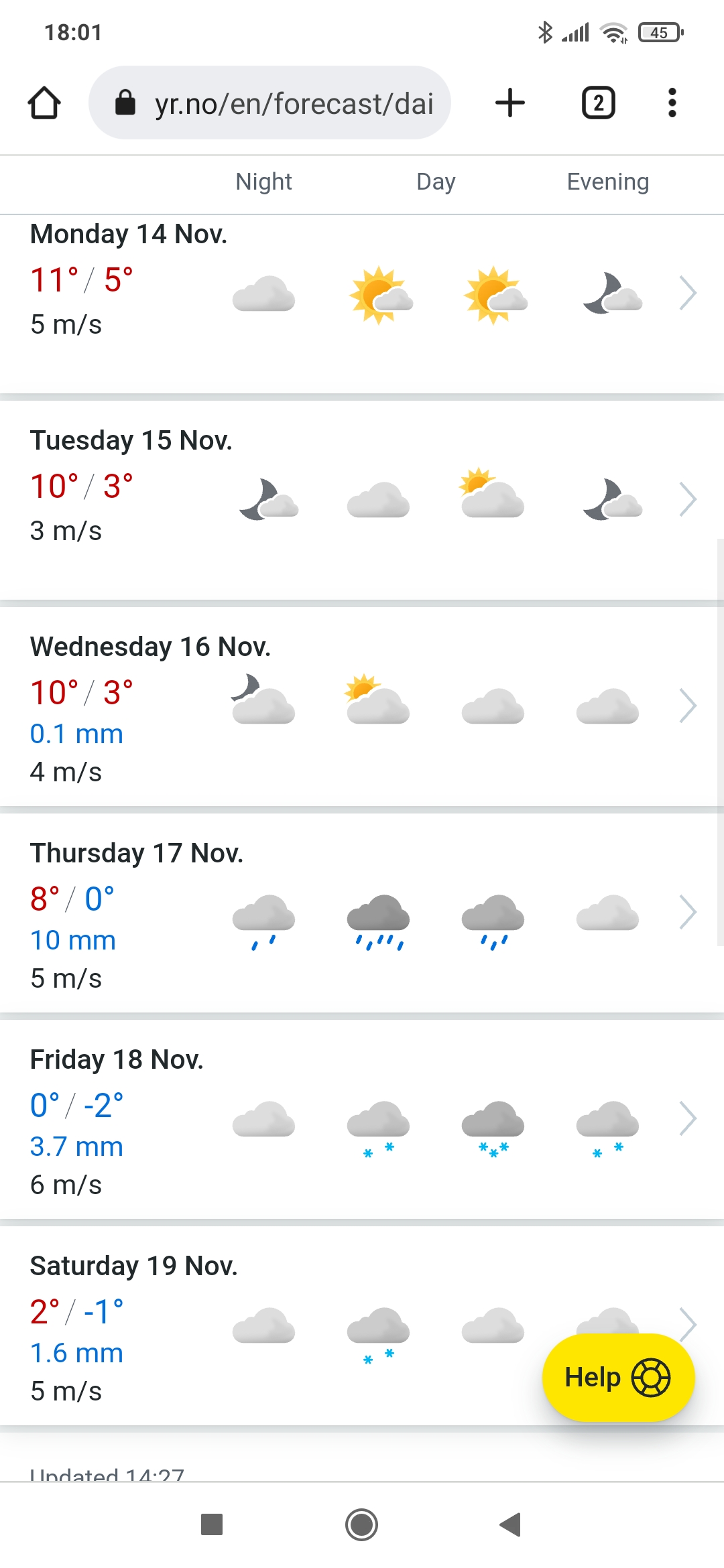Open the browser three-dot menu
Screen dimensions: 724x1568
tap(672, 103)
